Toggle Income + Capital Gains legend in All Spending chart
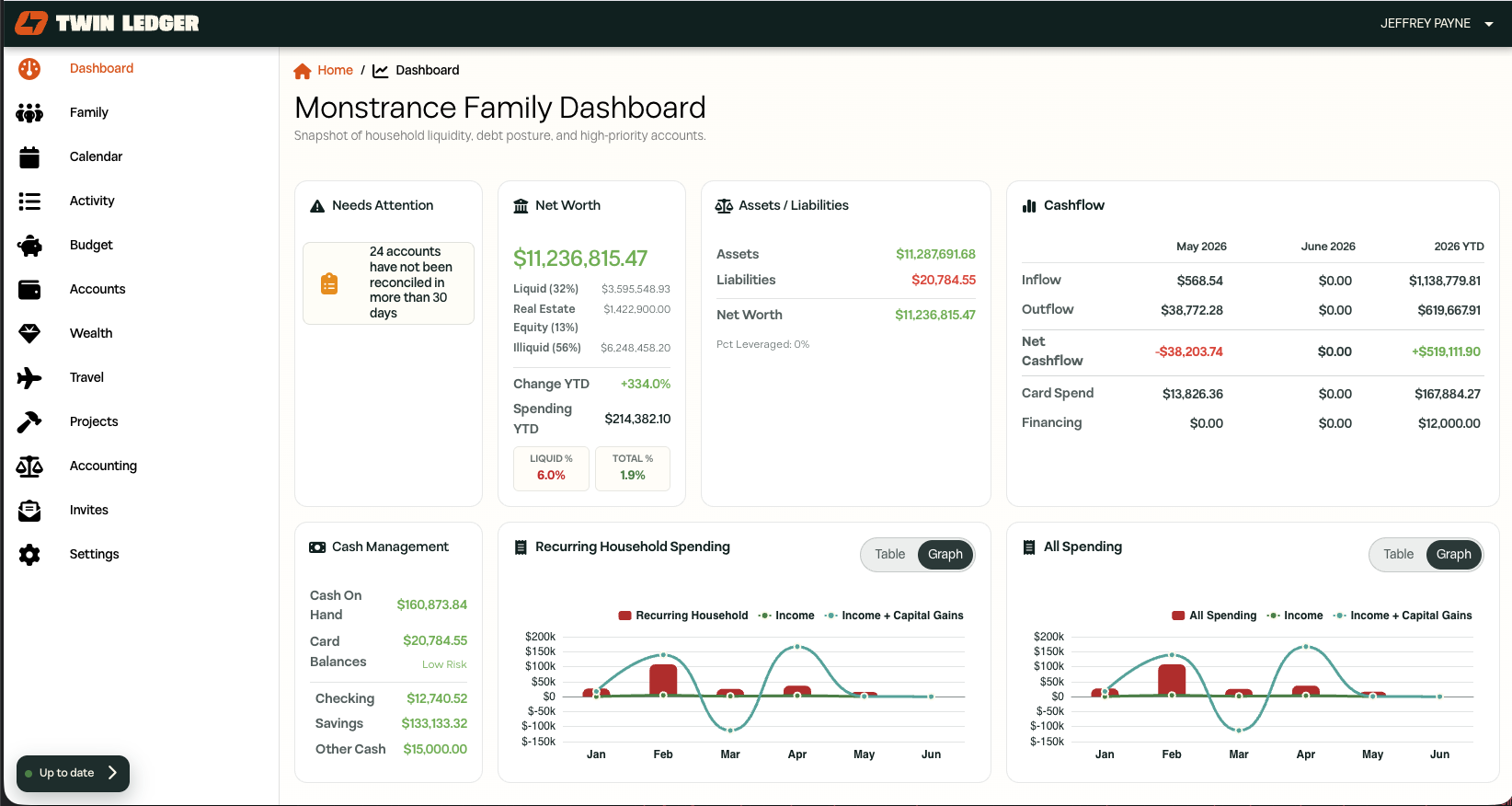Screen dimensions: 1512x806 [1403, 616]
